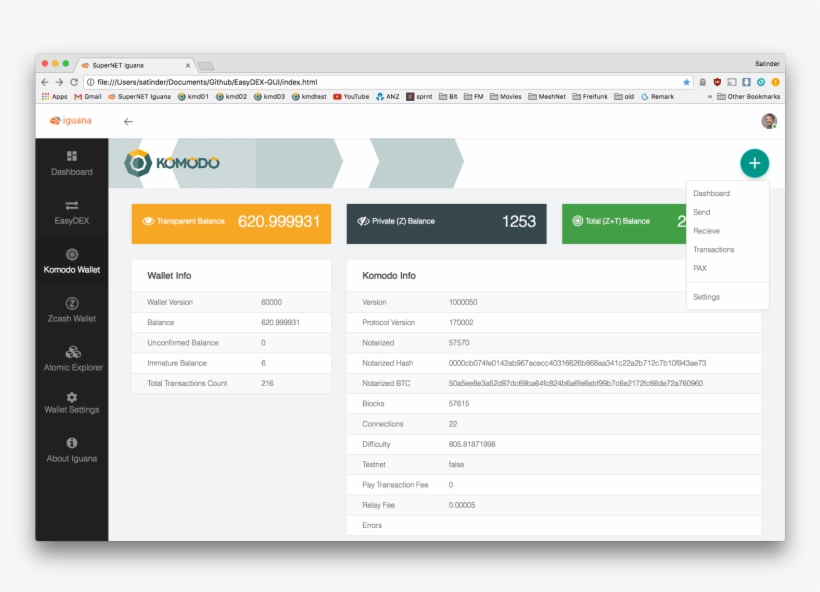This screenshot has width=820, height=592.
Task: Expand the FM bookmark folder
Action: [x=473, y=97]
